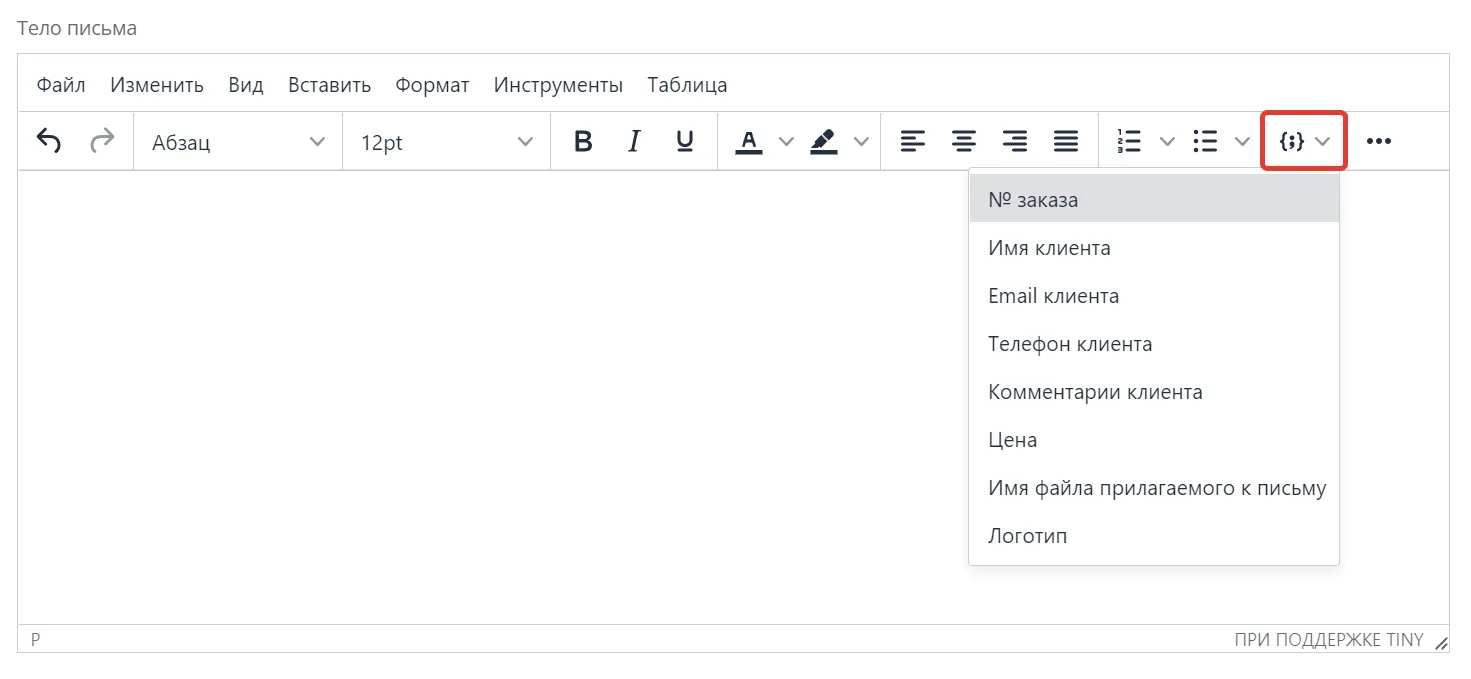The image size is (1471, 679).
Task: Justify text alignment
Action: point(1066,141)
